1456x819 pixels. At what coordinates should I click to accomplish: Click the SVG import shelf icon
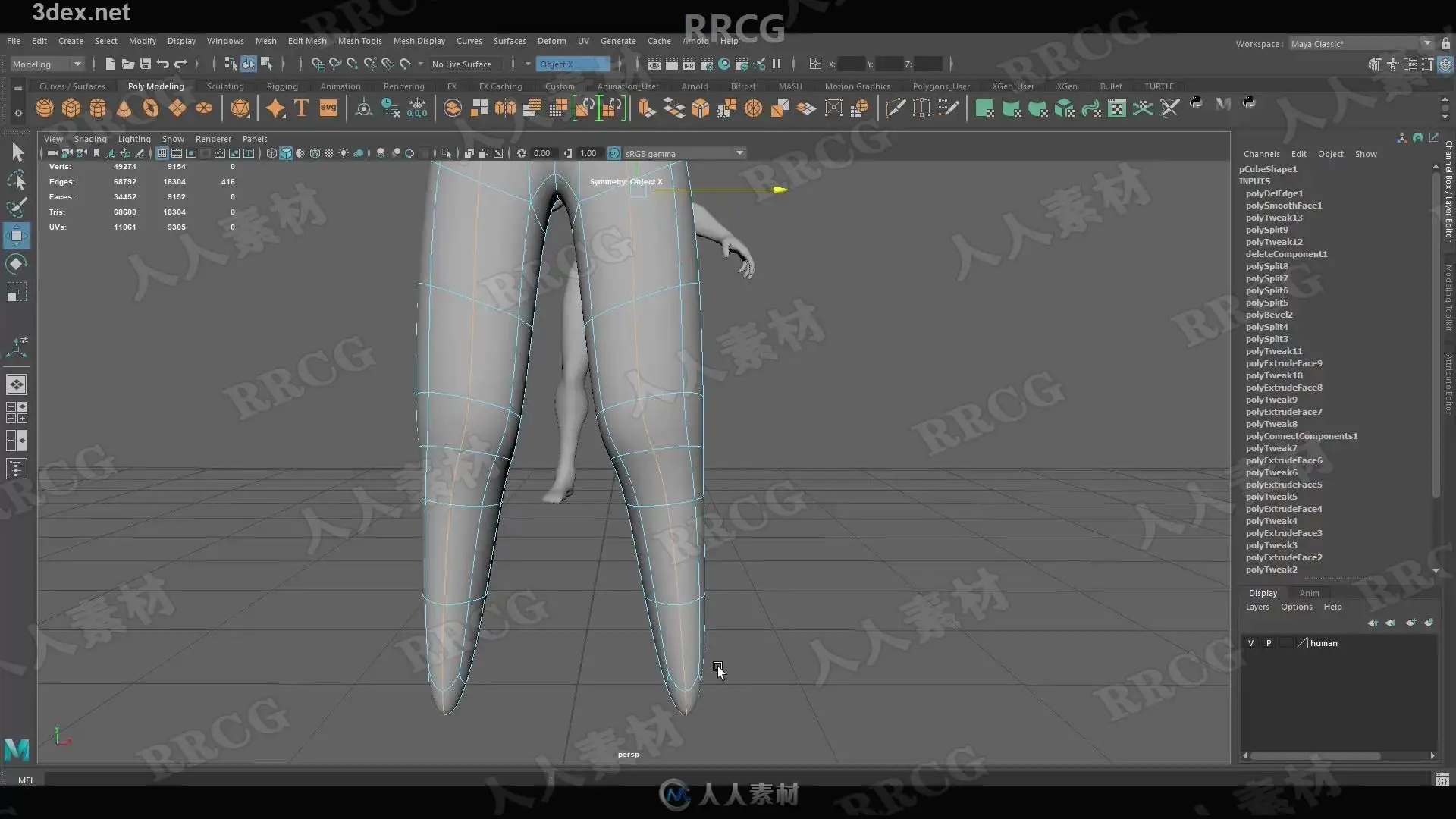tap(328, 108)
